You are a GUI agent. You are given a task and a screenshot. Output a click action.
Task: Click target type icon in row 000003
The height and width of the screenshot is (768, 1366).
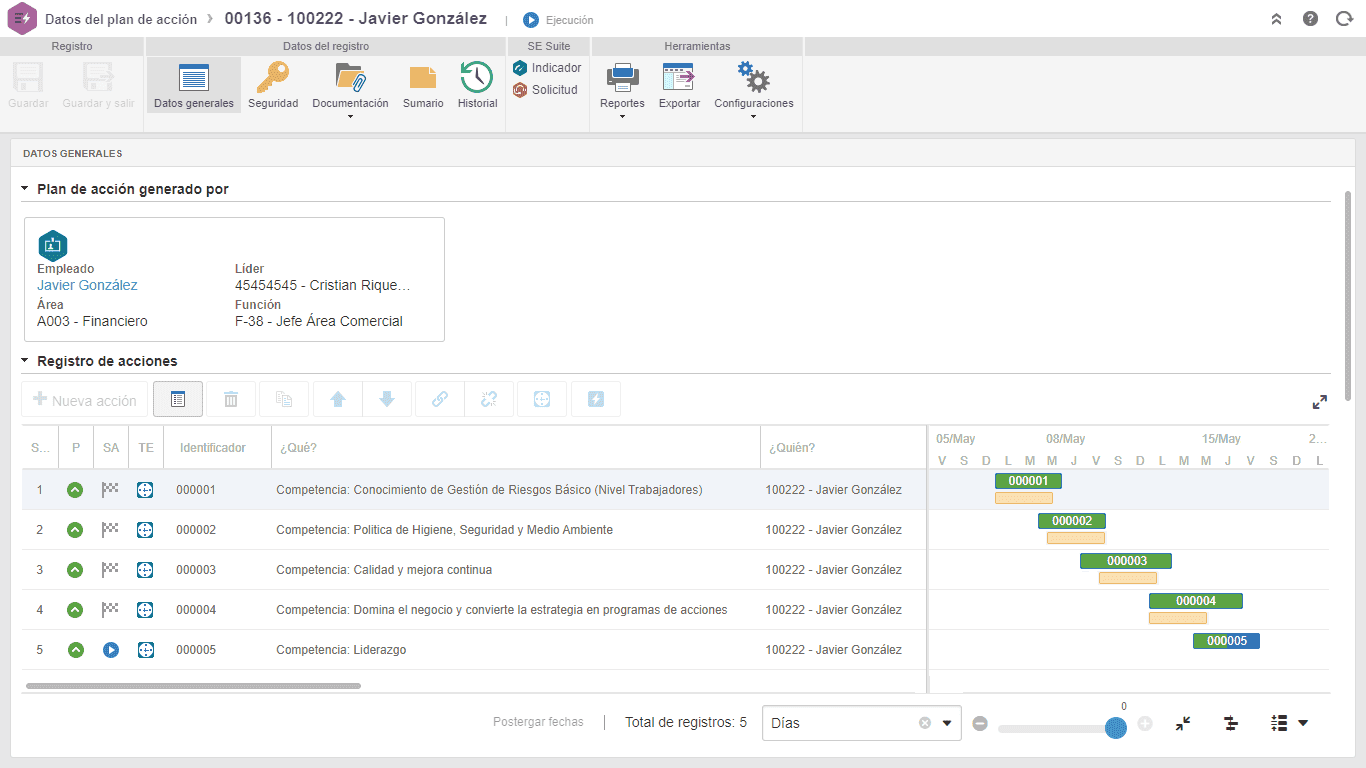point(145,570)
